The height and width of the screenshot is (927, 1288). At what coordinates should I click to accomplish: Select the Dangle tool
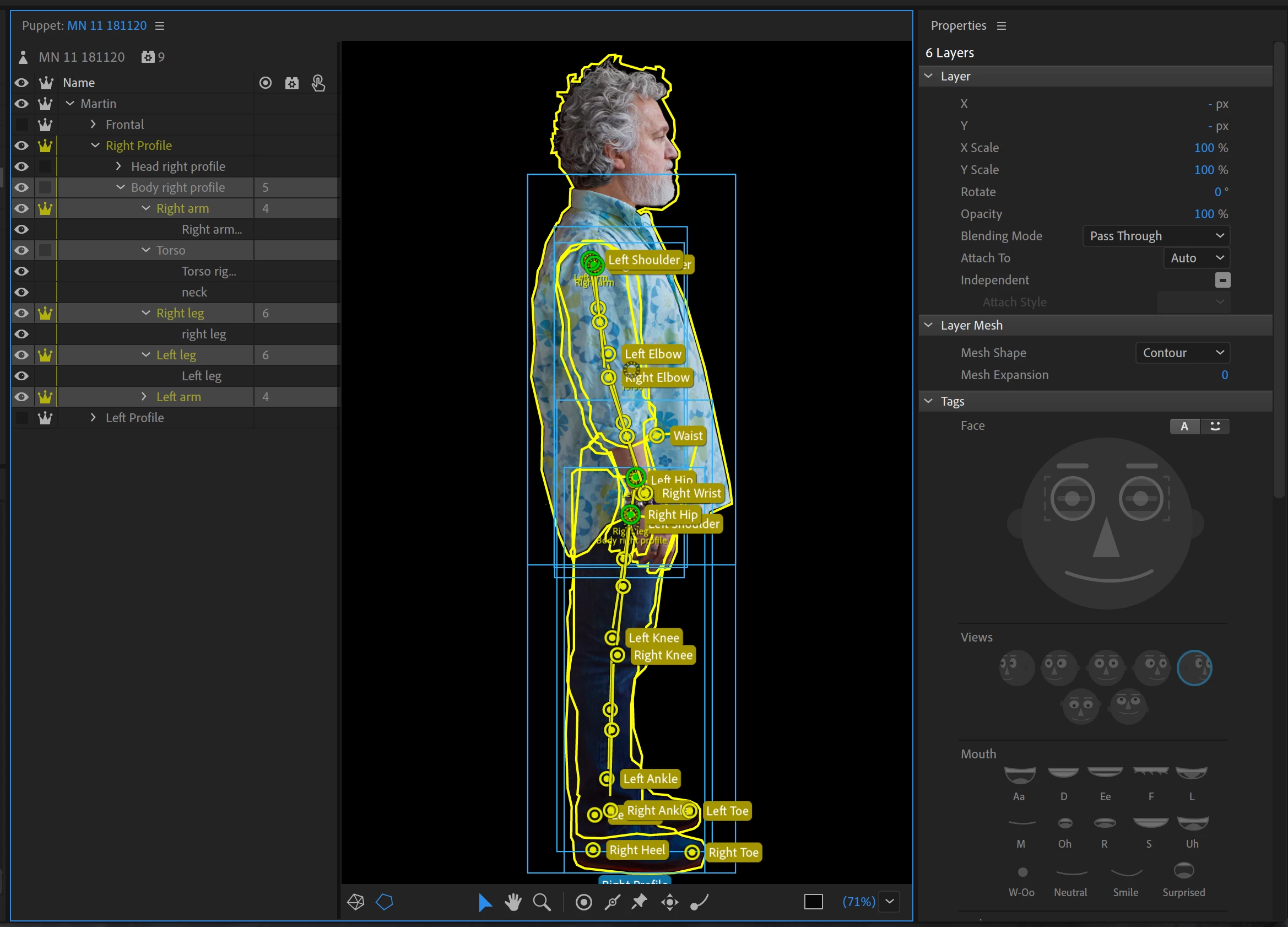699,902
